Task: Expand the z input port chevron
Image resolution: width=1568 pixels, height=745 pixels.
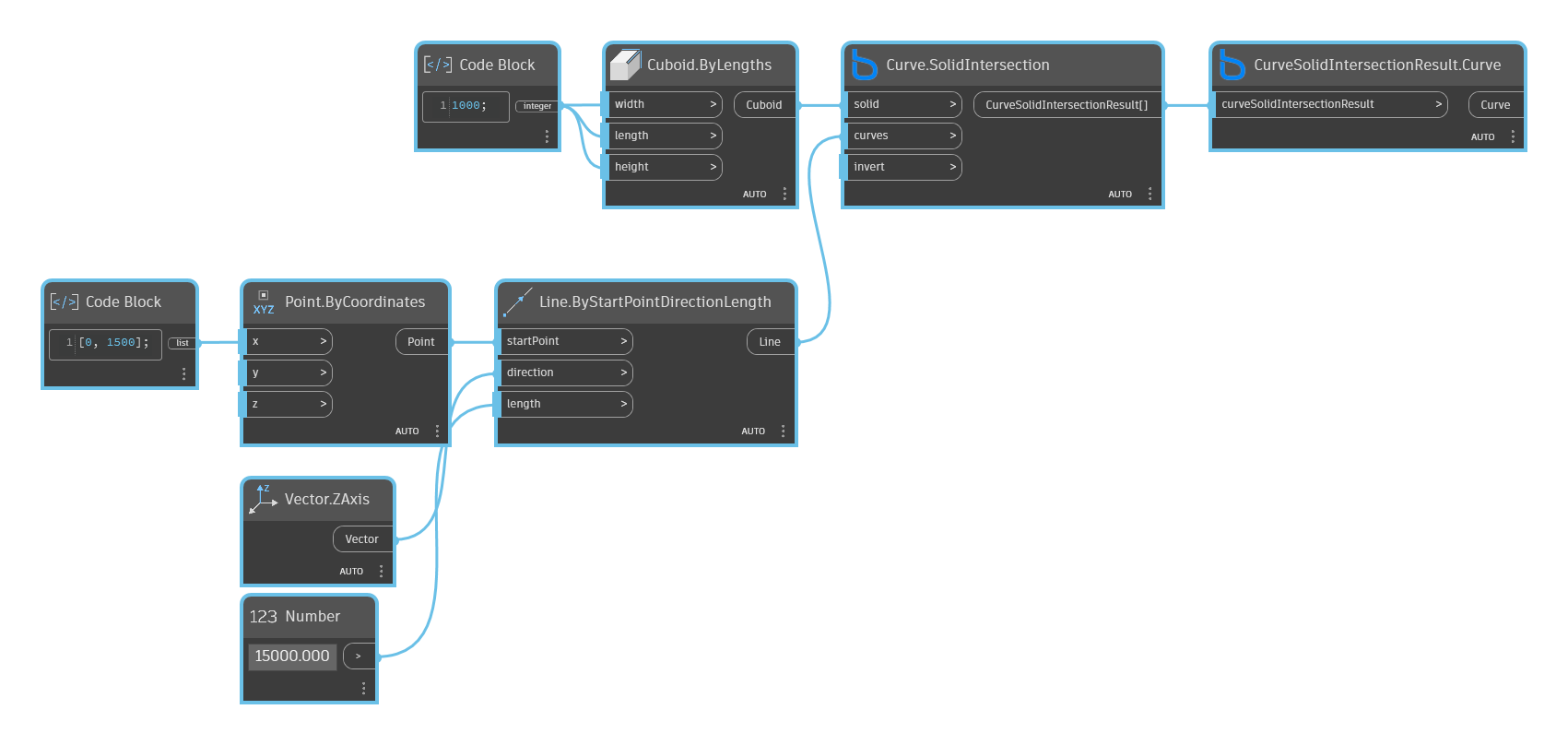Action: click(x=323, y=404)
